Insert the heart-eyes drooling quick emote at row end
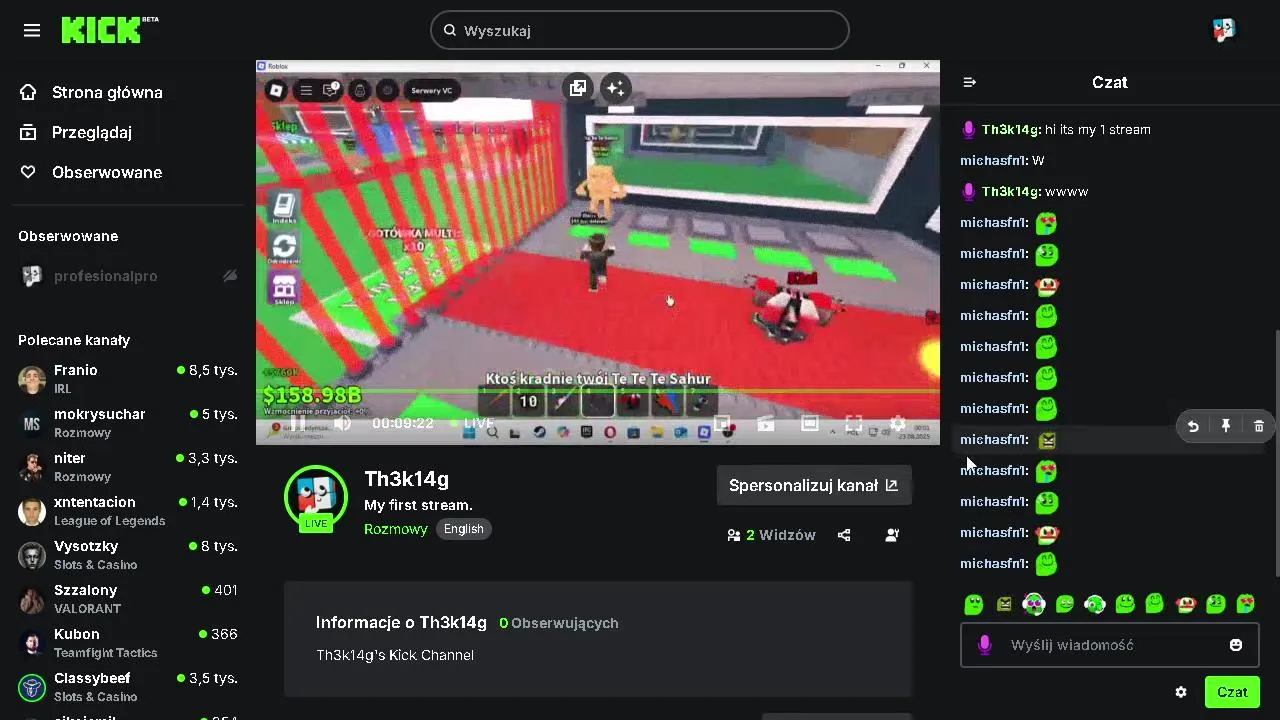 (x=1246, y=604)
